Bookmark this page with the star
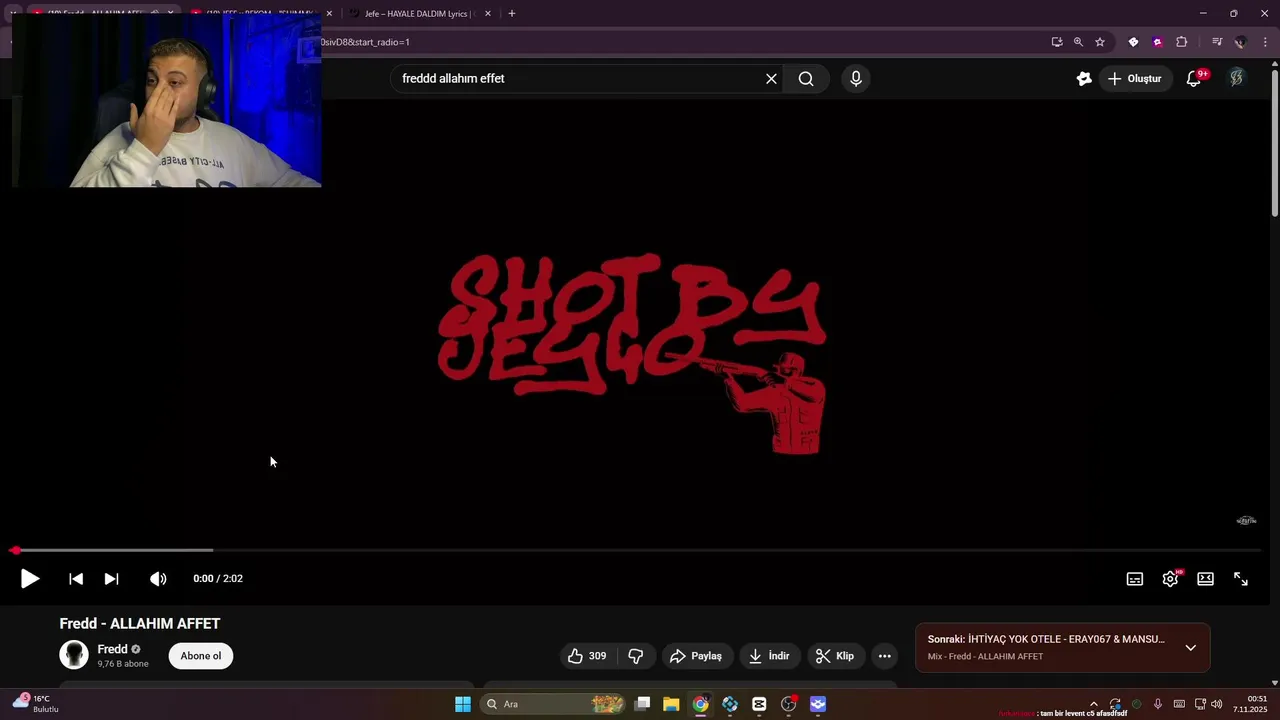The width and height of the screenshot is (1280, 720). pos(1100,42)
